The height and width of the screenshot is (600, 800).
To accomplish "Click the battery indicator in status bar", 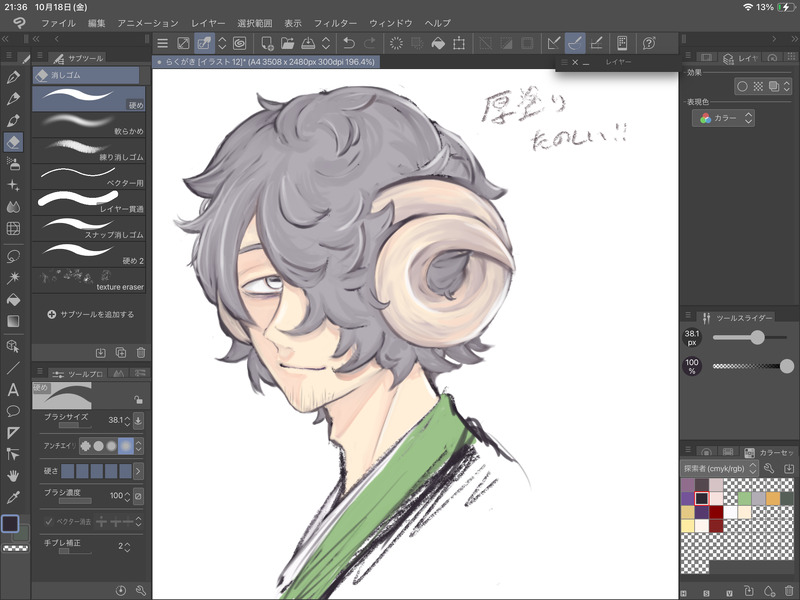I will click(786, 7).
